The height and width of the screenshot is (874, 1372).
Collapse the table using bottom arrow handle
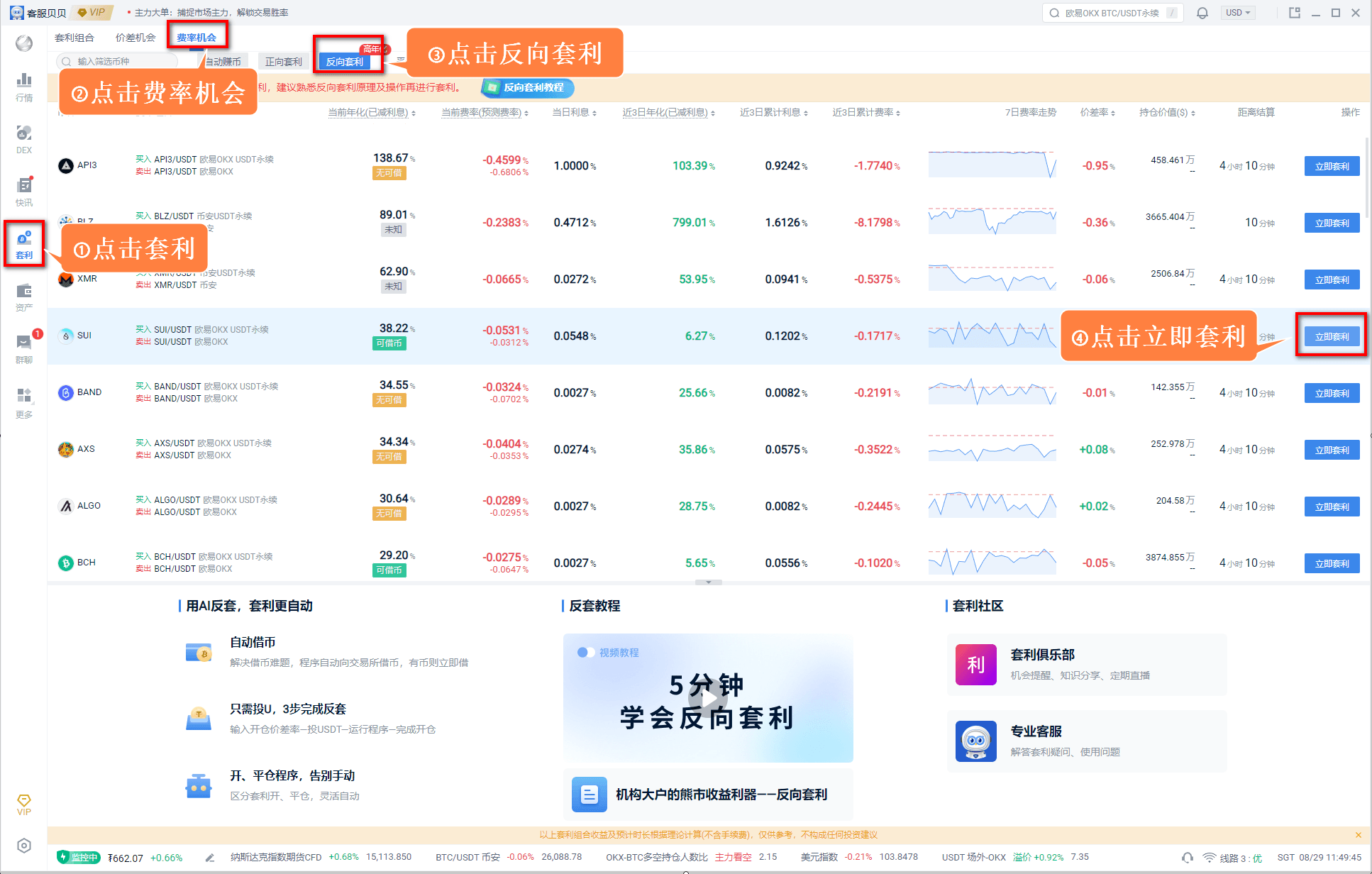tap(708, 582)
